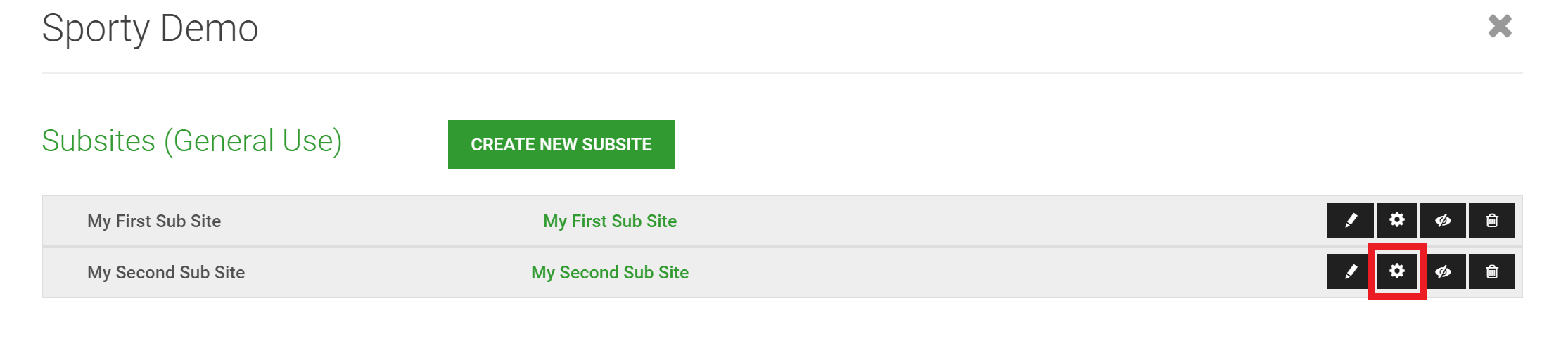Viewport: 1568px width, 360px height.
Task: Edit My First Sub Site with the pencil icon
Action: [x=1350, y=221]
